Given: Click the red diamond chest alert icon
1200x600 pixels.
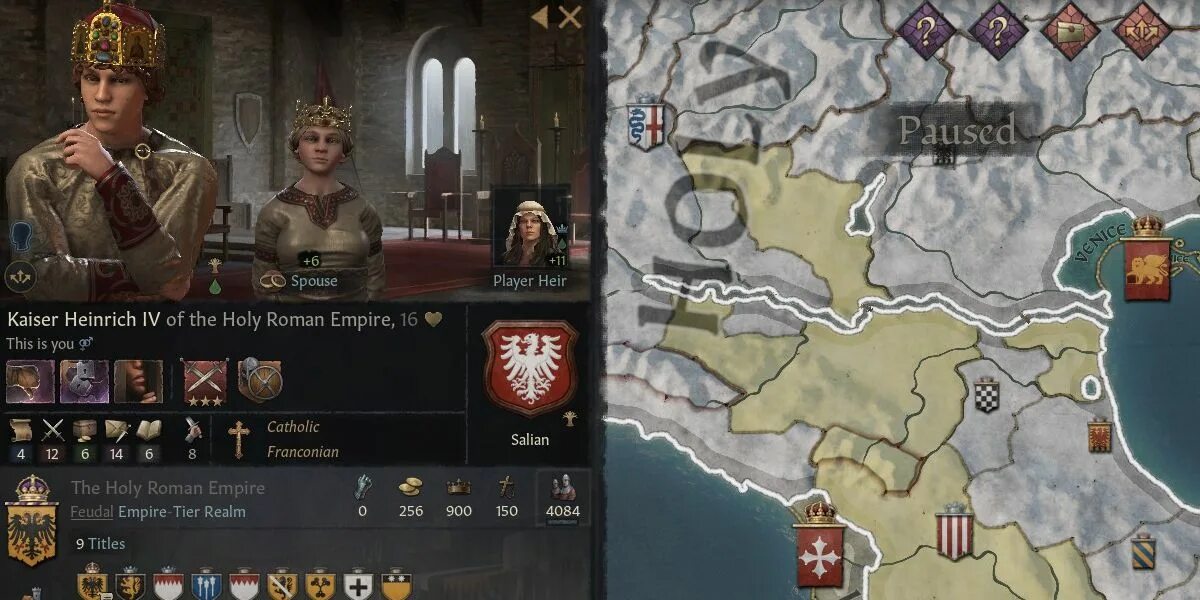Looking at the screenshot, I should pos(1071,30).
